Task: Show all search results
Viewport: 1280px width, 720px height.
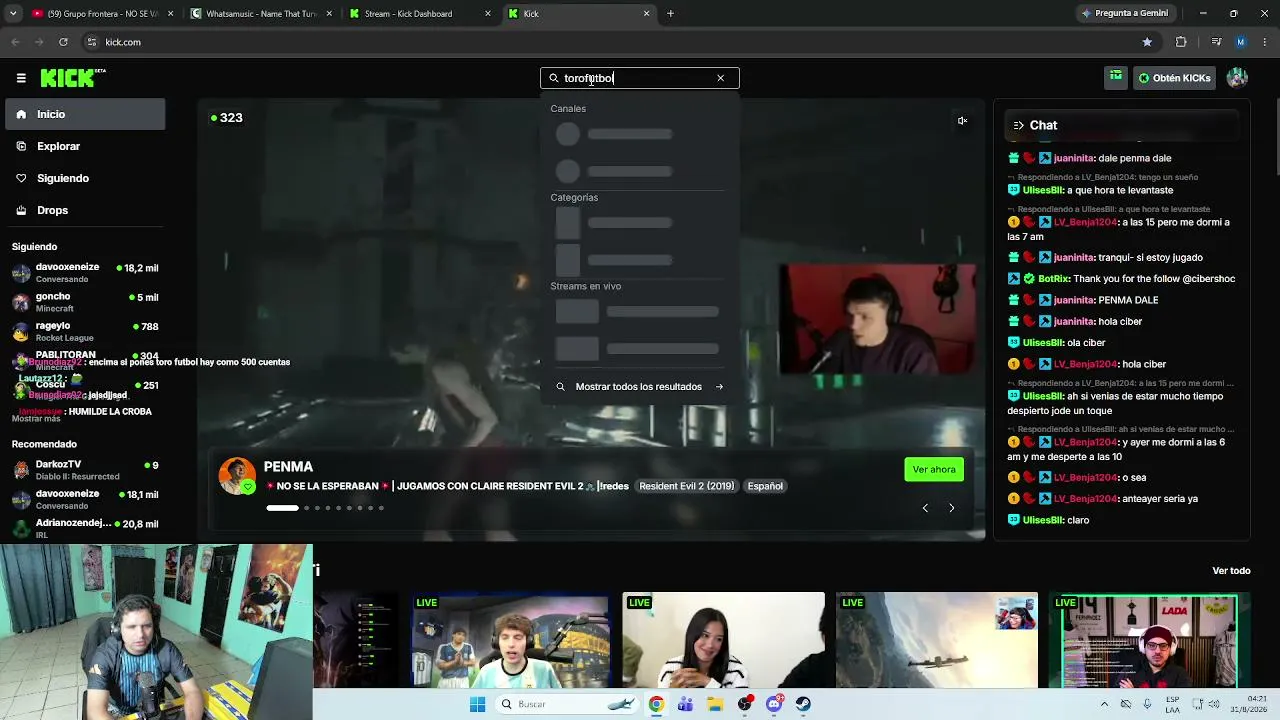Action: coord(640,386)
